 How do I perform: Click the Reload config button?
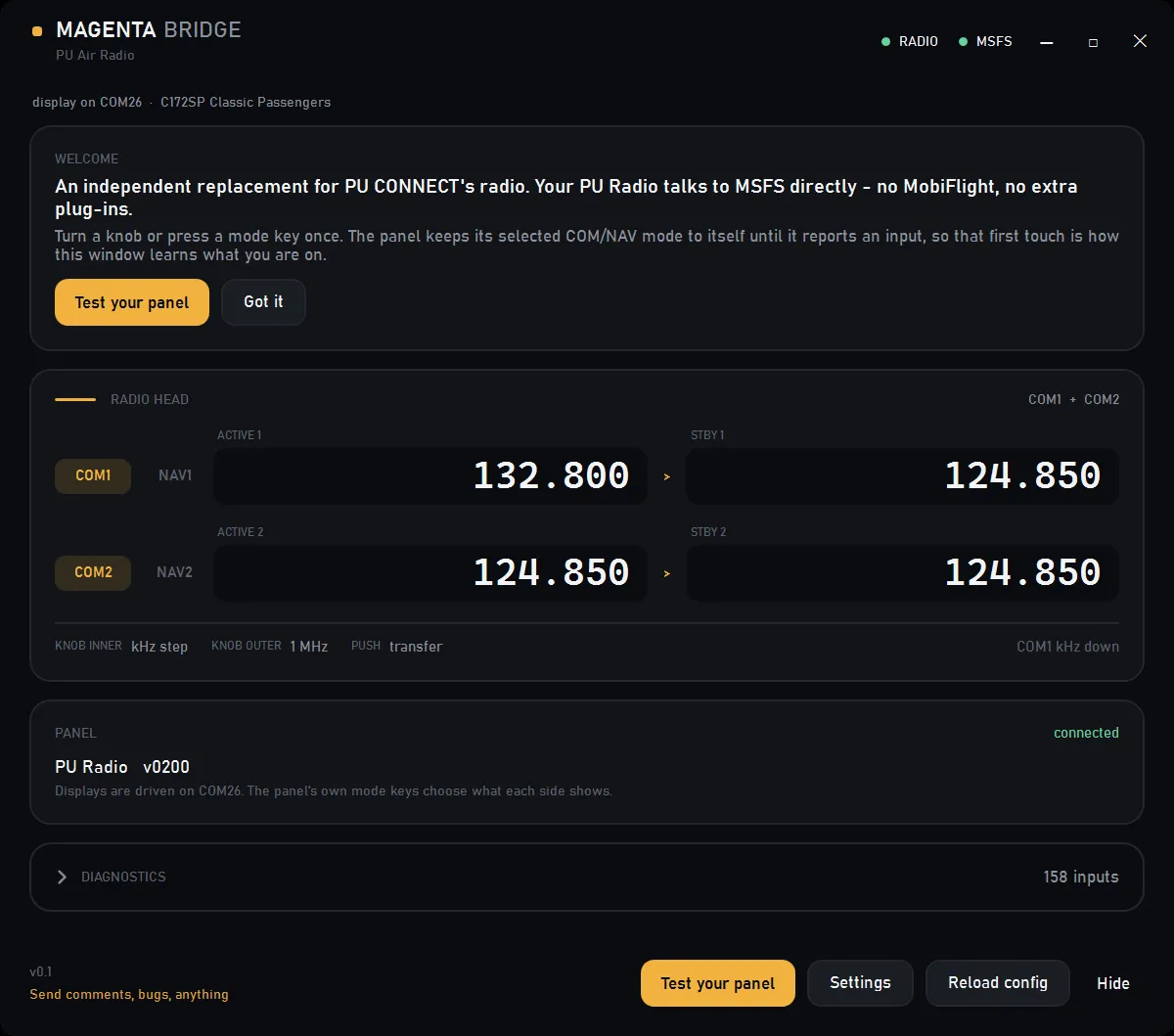(998, 983)
